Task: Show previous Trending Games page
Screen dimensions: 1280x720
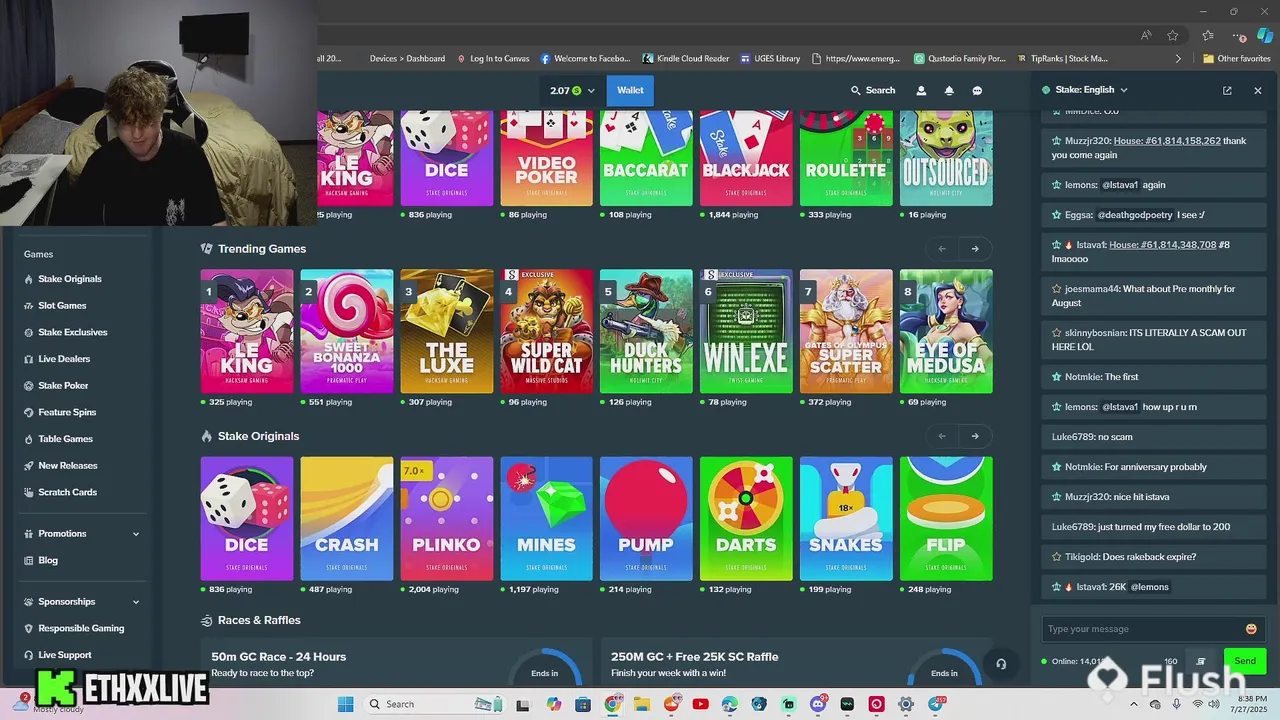Action: click(942, 249)
